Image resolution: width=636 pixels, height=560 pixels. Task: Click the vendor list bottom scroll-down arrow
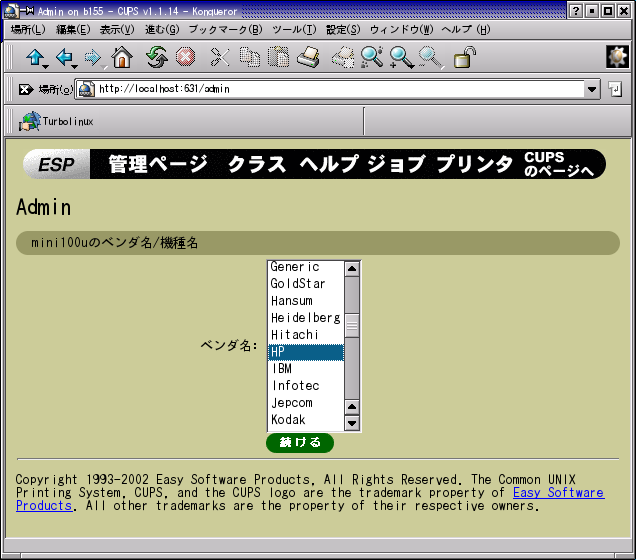[x=352, y=423]
